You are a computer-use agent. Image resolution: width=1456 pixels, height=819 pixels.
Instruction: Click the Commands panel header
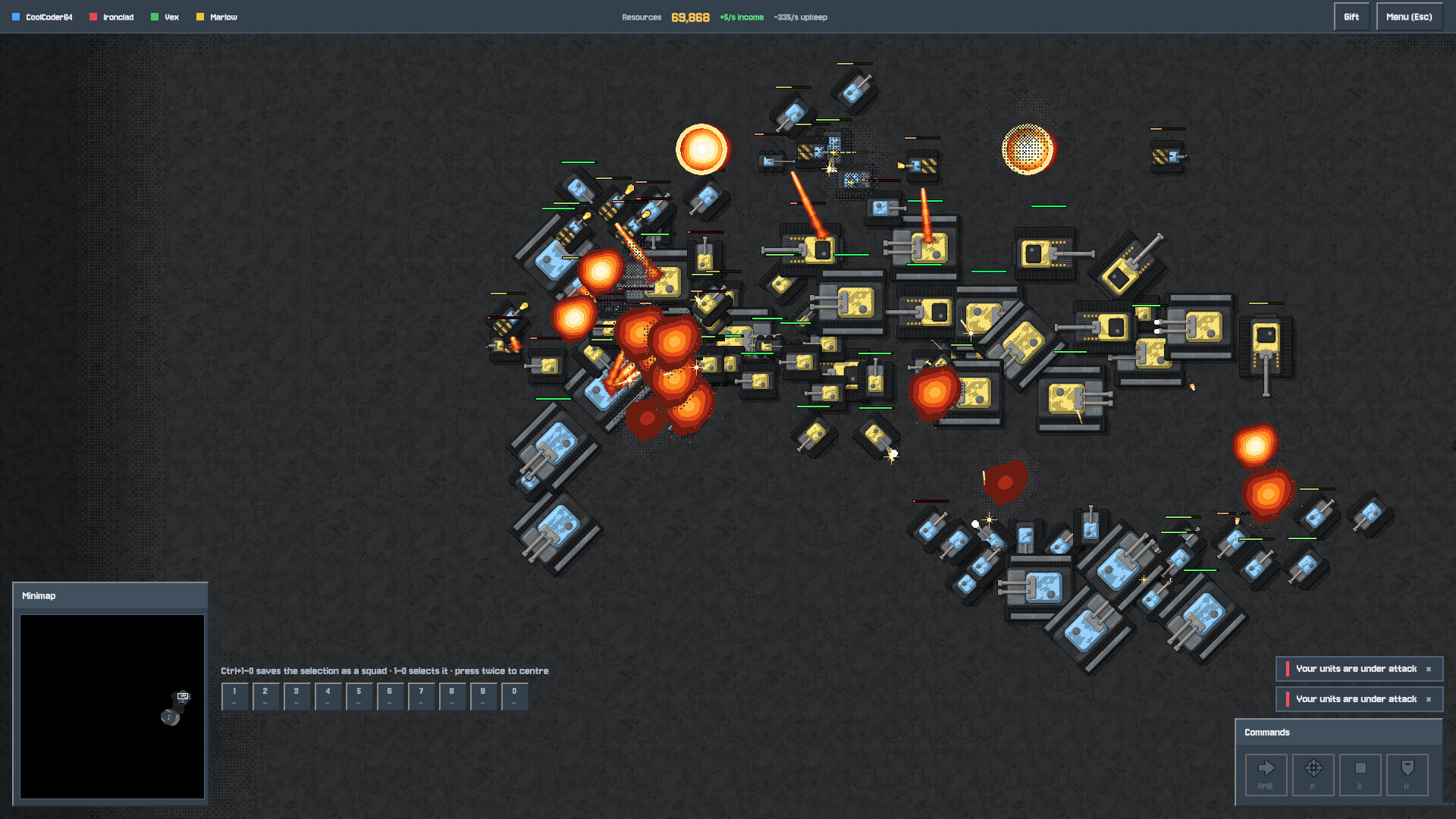tap(1338, 733)
